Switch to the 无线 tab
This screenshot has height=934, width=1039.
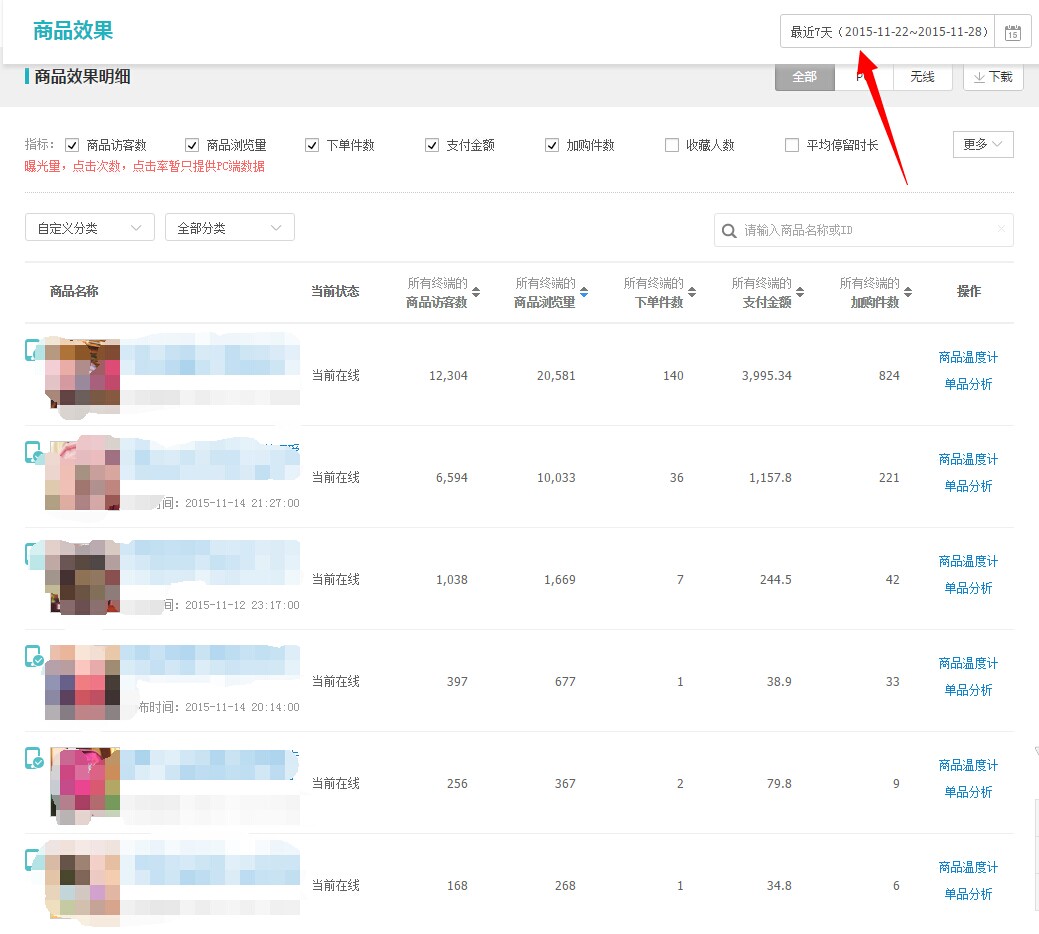[x=922, y=77]
